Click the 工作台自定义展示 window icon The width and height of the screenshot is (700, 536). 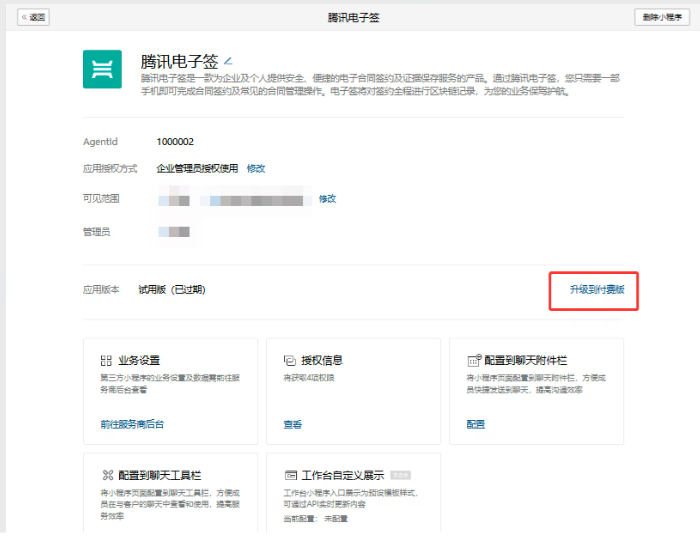[x=291, y=476]
